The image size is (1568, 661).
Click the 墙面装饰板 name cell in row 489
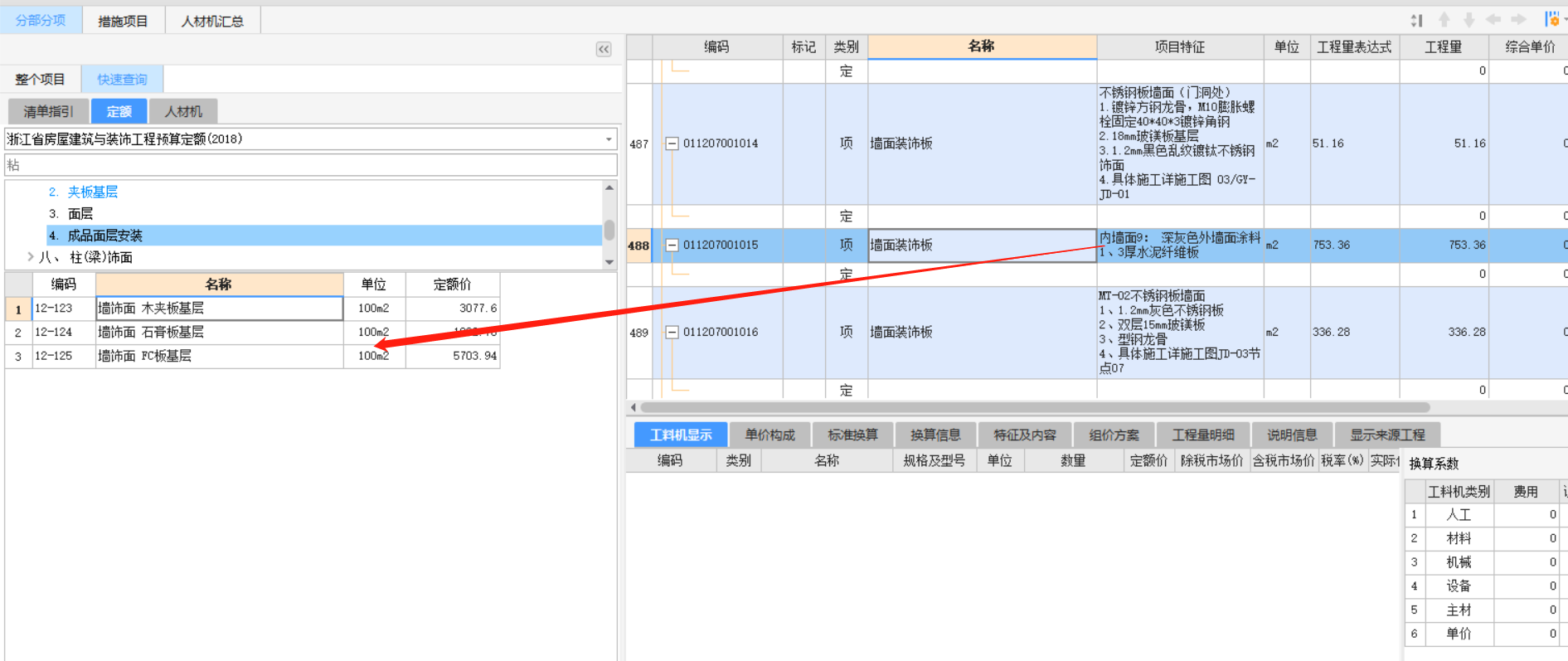pyautogui.click(x=982, y=333)
